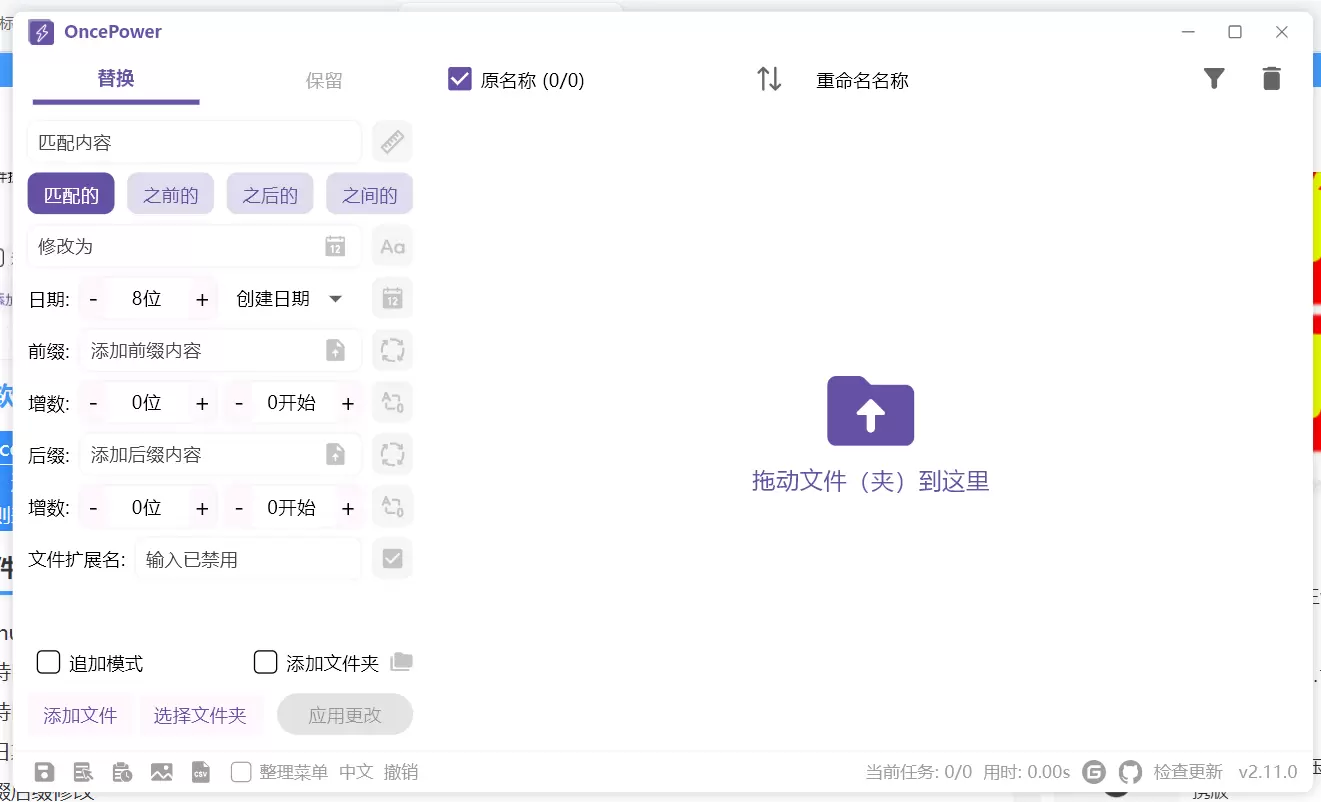
Task: Click the 当前任务: 0/0 status text
Action: (x=918, y=772)
